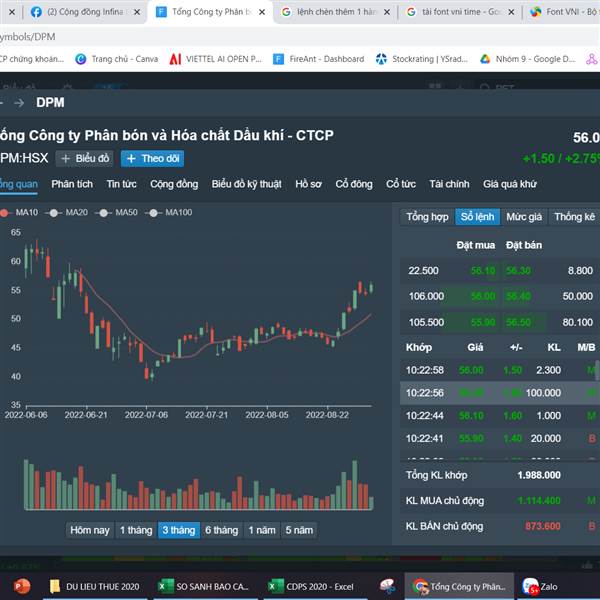Open the Tài chính tab
Viewport: 600px width, 600px height.
[x=449, y=184]
